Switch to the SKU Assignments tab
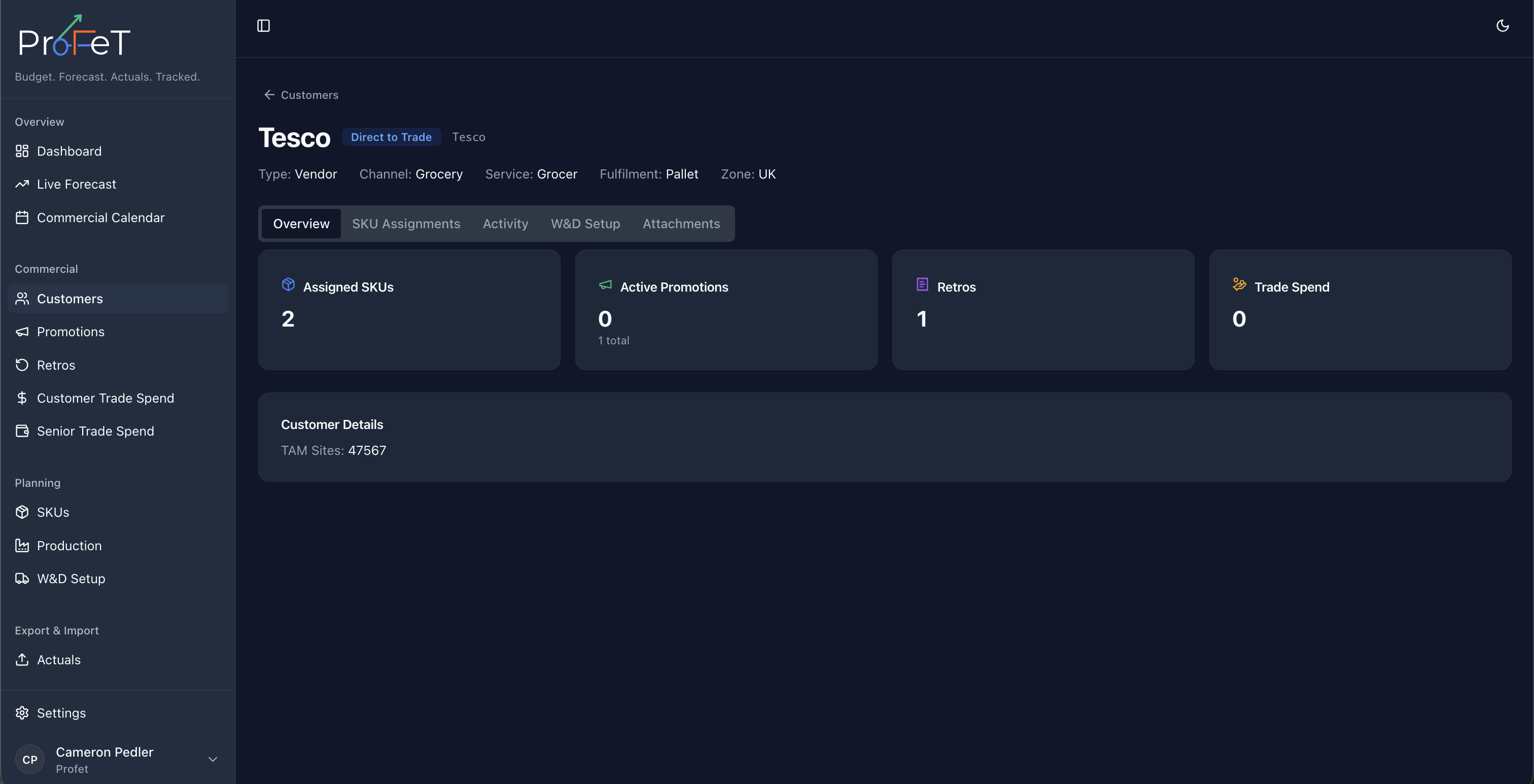1534x784 pixels. click(x=406, y=223)
